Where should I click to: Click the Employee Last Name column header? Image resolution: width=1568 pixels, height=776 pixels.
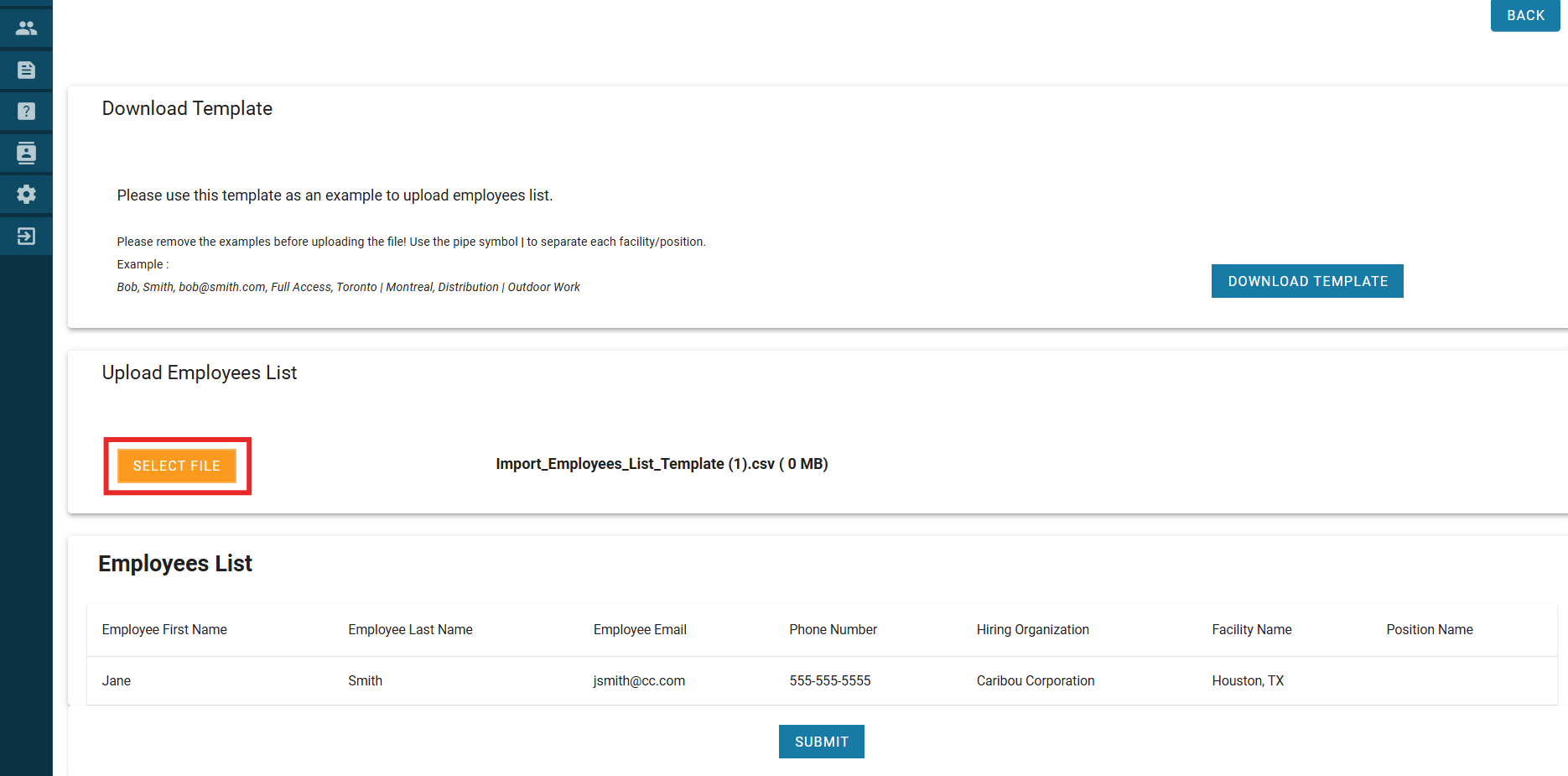click(410, 629)
